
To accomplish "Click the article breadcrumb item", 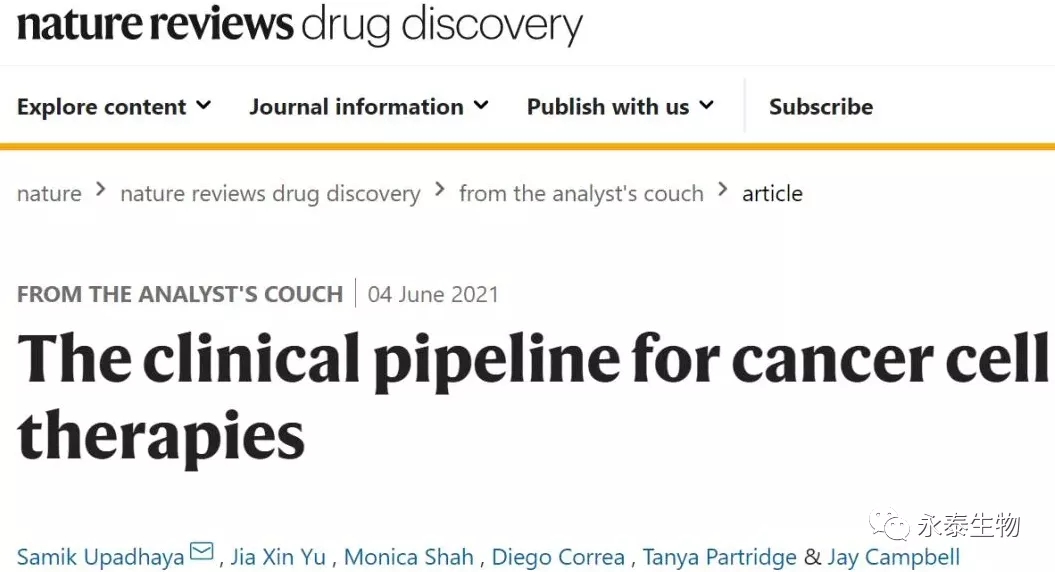I will click(772, 193).
